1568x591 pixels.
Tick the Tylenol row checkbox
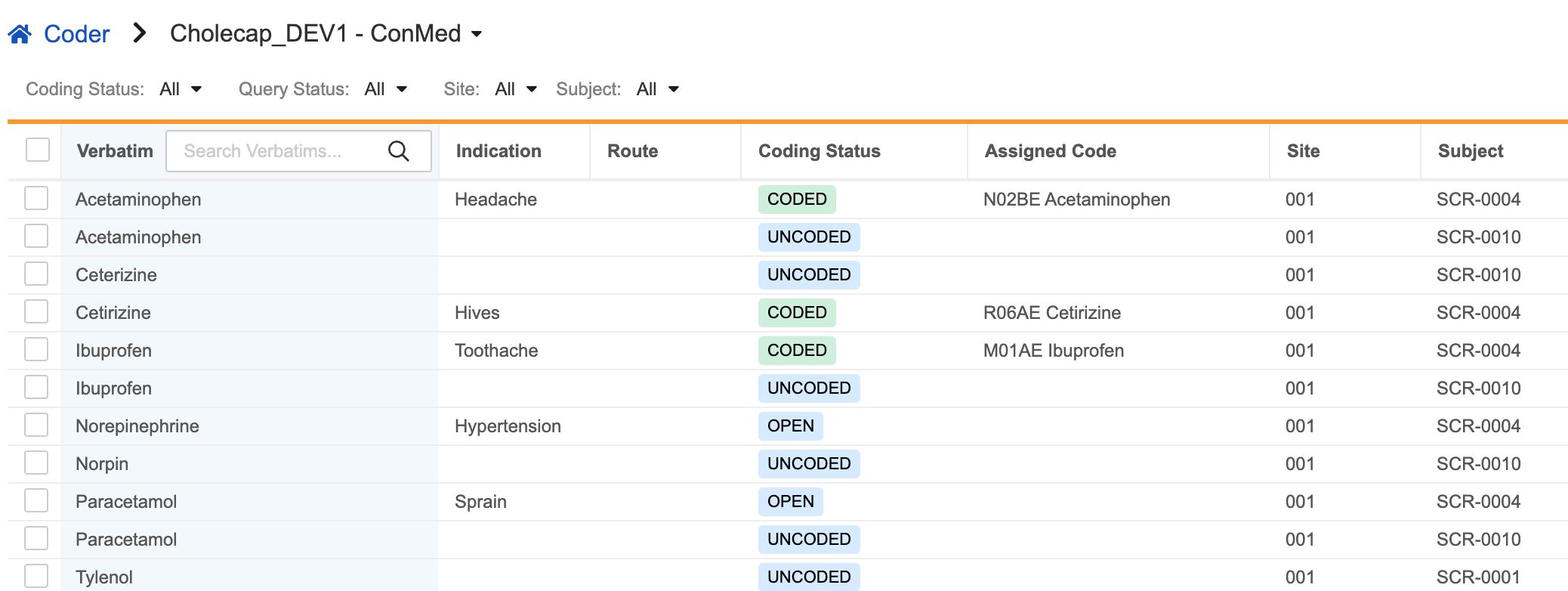click(x=36, y=576)
